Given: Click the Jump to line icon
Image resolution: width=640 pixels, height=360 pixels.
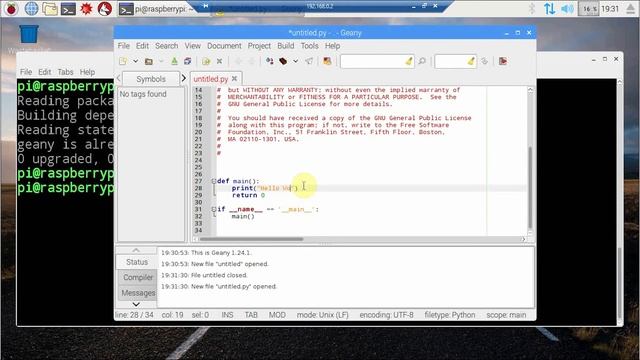Looking at the screenshot, I should pyautogui.click(x=484, y=61).
